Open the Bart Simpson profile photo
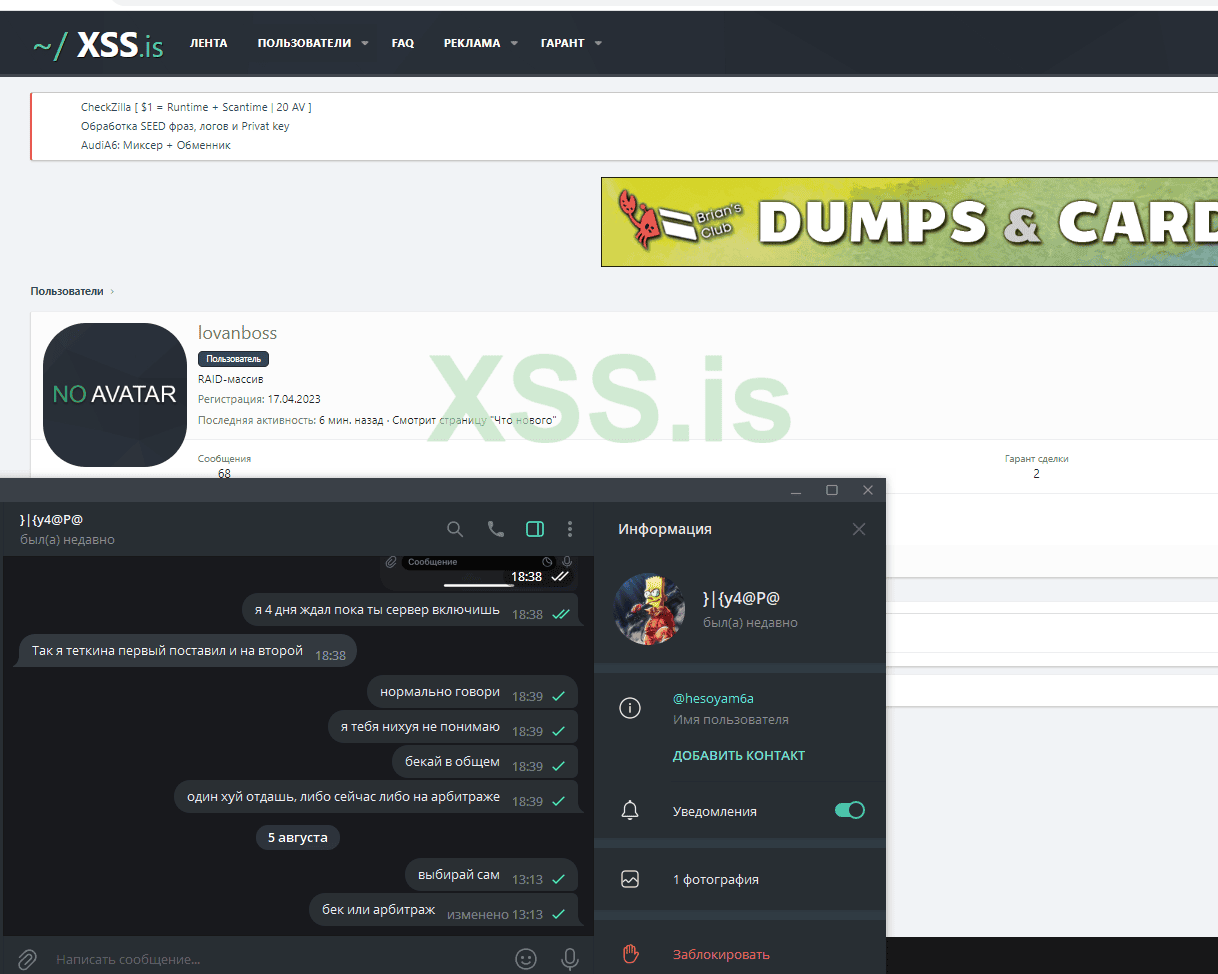 (x=649, y=608)
